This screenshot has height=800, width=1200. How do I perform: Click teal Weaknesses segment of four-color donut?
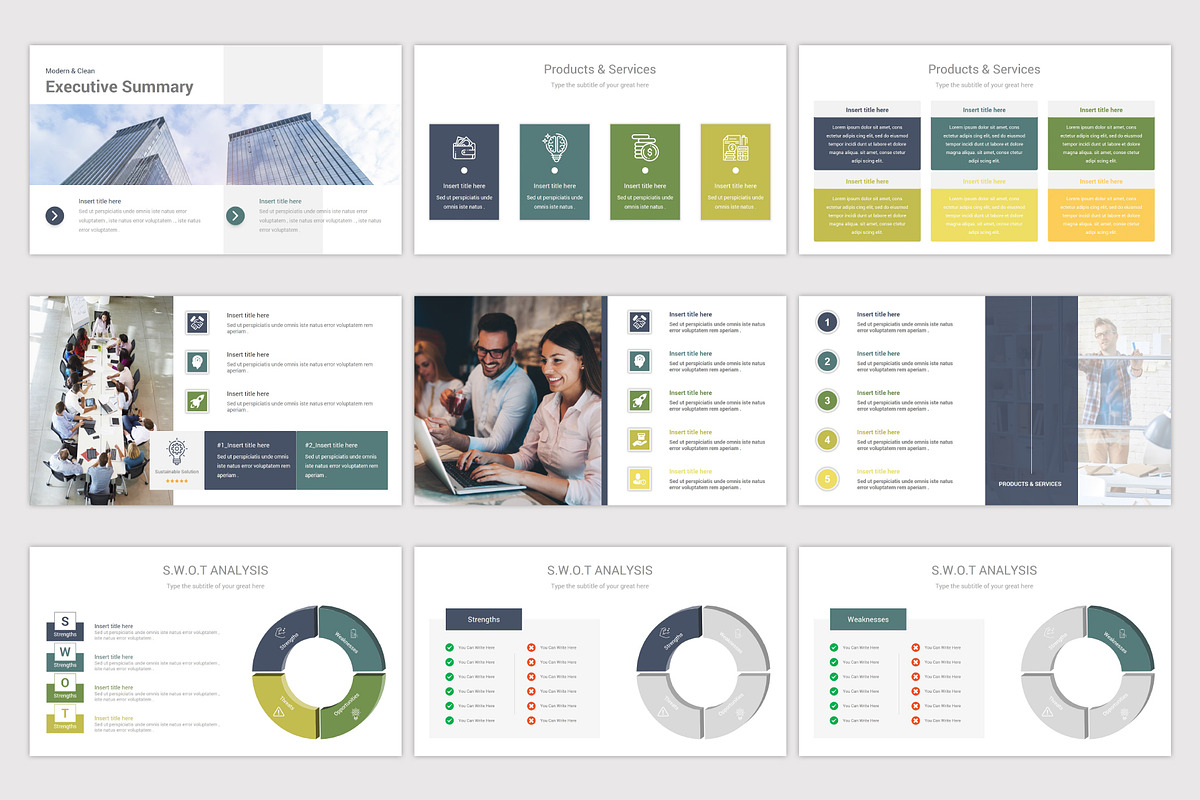353,638
